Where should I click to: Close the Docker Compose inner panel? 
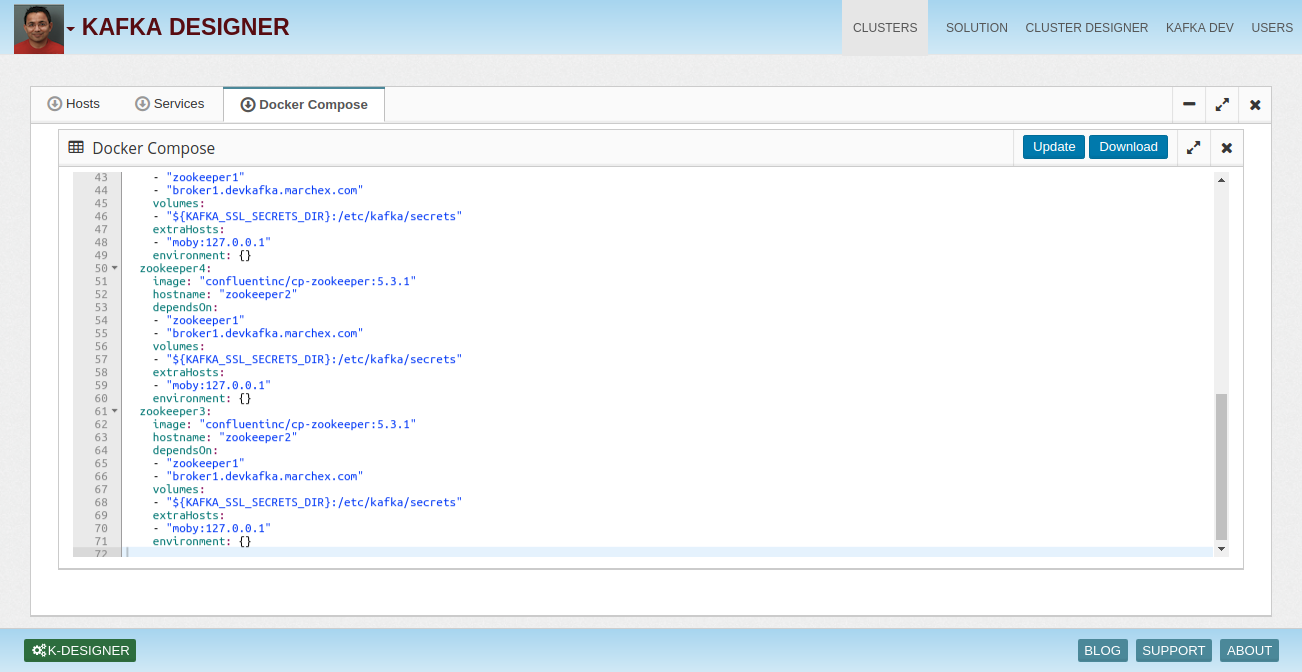pyautogui.click(x=1227, y=147)
